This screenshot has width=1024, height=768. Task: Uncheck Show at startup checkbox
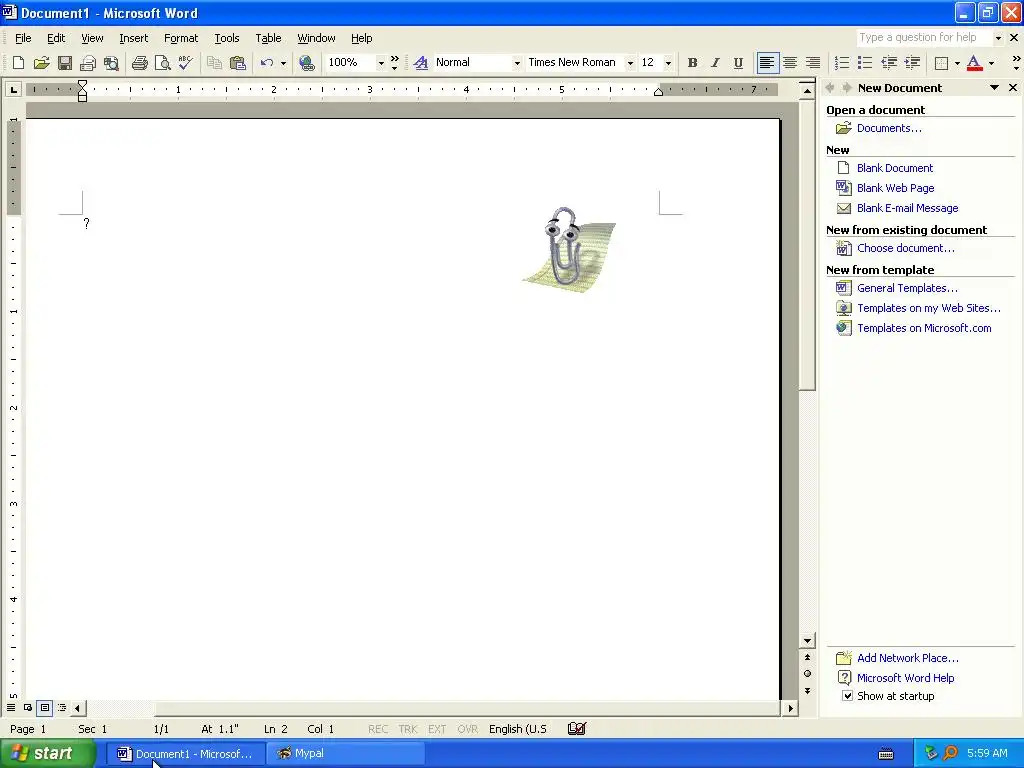click(x=847, y=696)
